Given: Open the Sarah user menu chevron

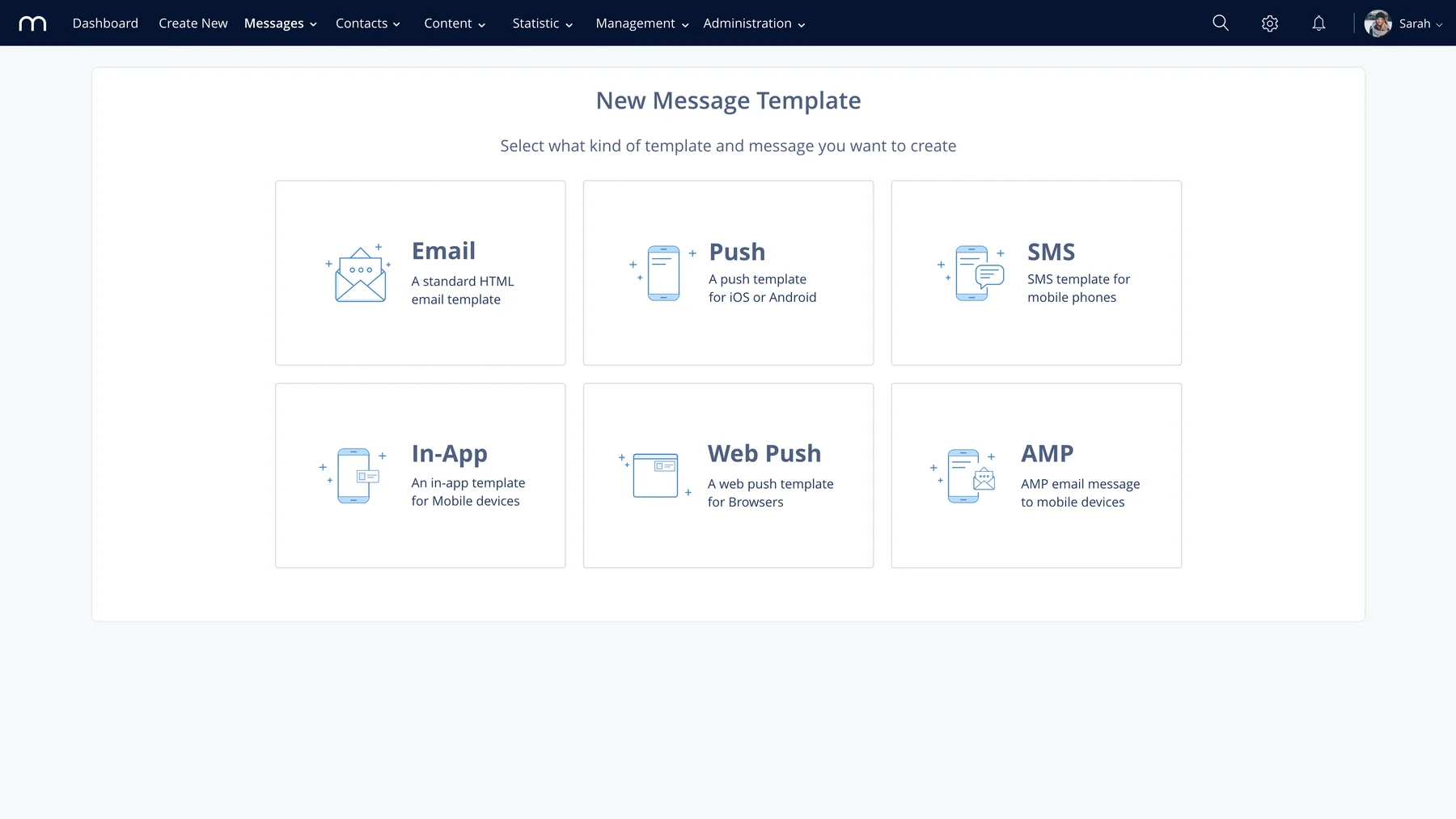Looking at the screenshot, I should pos(1439,24).
